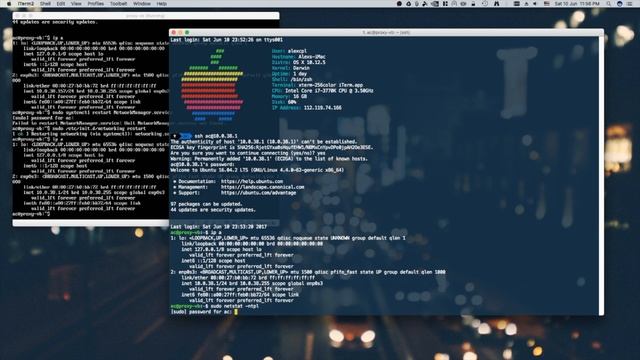Open the iTerm2 application menu
This screenshot has height=360, width=640.
point(26,4)
